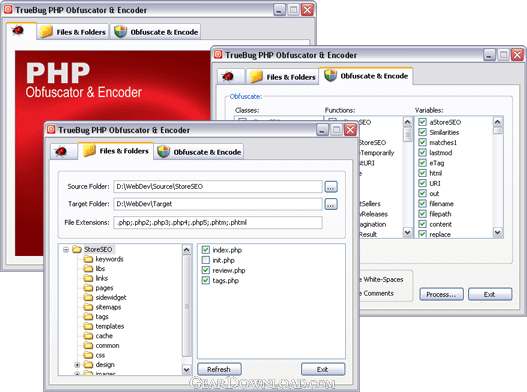The image size is (527, 392).
Task: Click Functions list scroll up arrow
Action: point(407,121)
